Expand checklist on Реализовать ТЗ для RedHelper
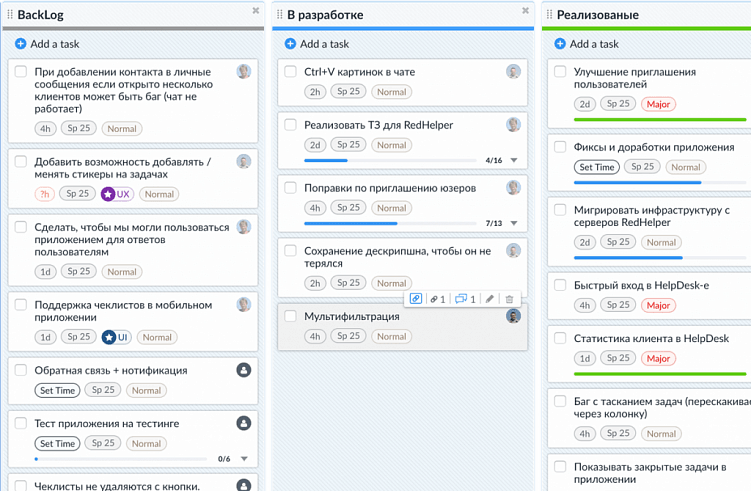The height and width of the screenshot is (491, 751). [x=514, y=160]
